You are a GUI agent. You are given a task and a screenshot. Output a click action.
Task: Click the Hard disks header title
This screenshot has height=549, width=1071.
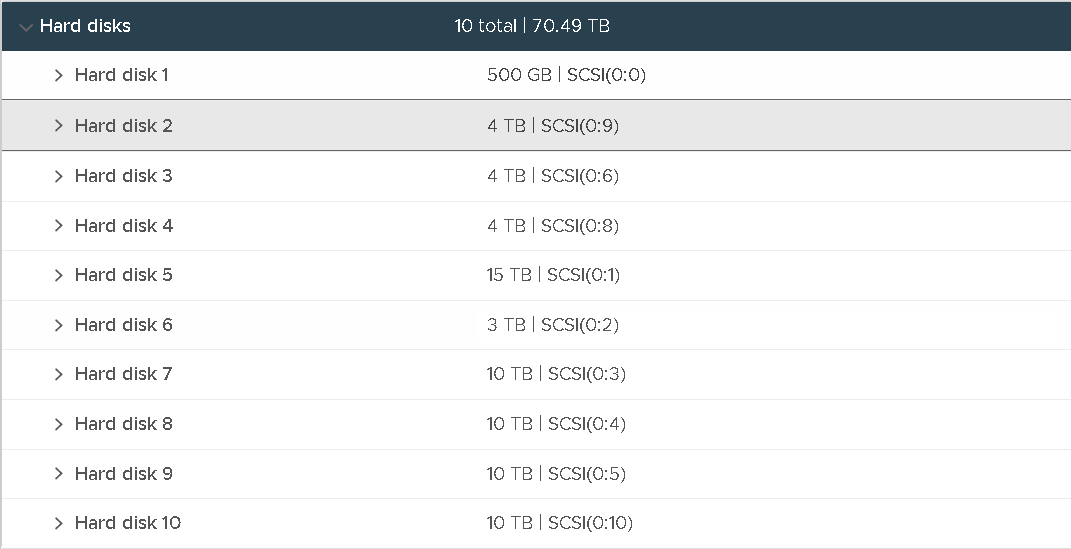pos(85,26)
